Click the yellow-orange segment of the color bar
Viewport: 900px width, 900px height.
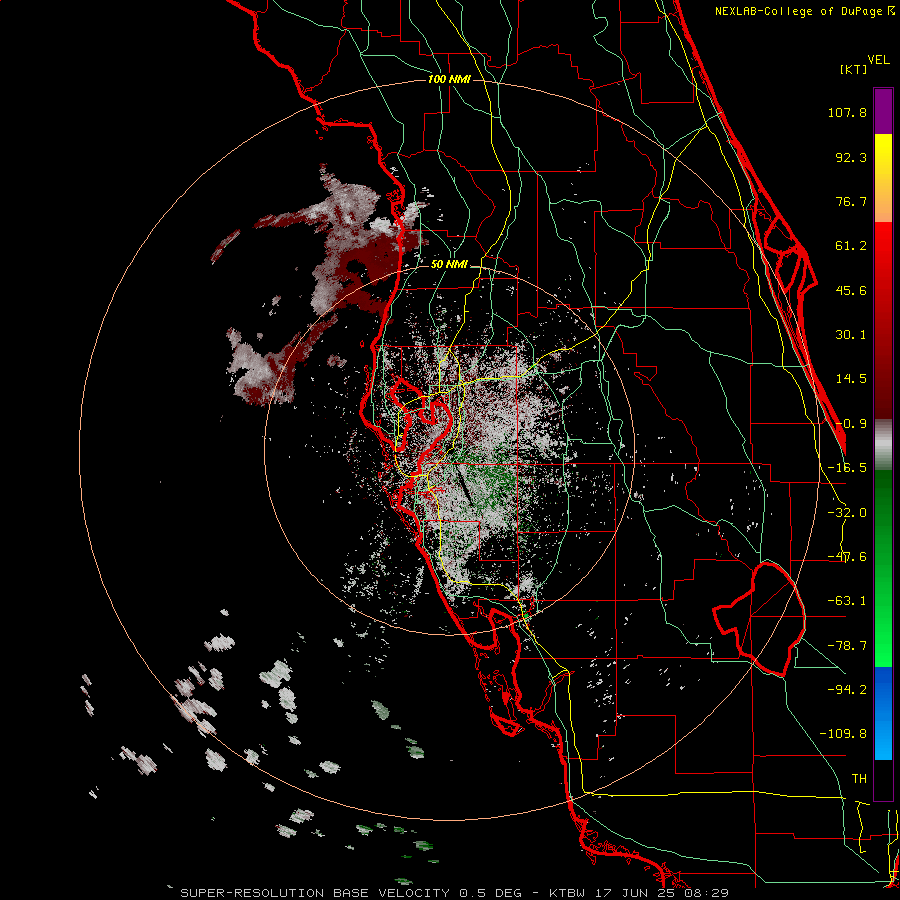pyautogui.click(x=883, y=178)
